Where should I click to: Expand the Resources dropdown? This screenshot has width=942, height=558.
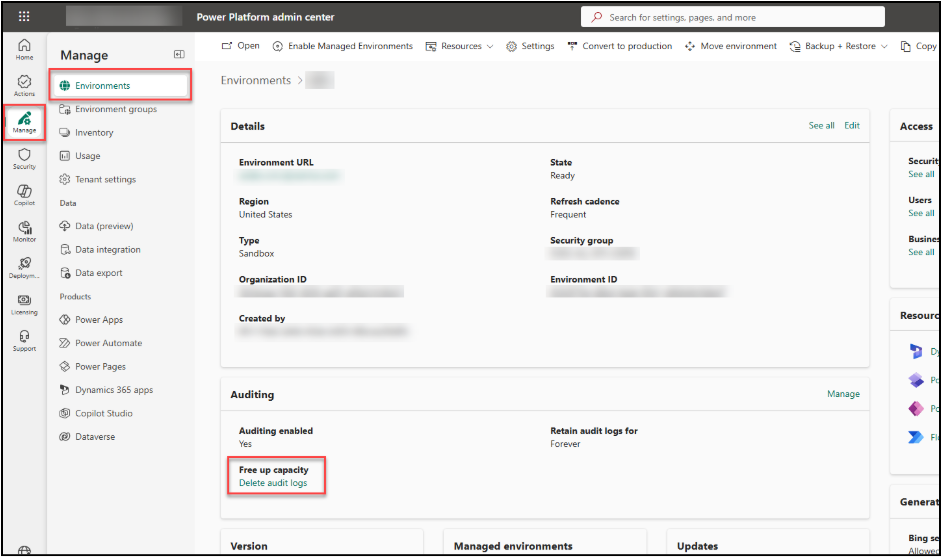tap(459, 46)
